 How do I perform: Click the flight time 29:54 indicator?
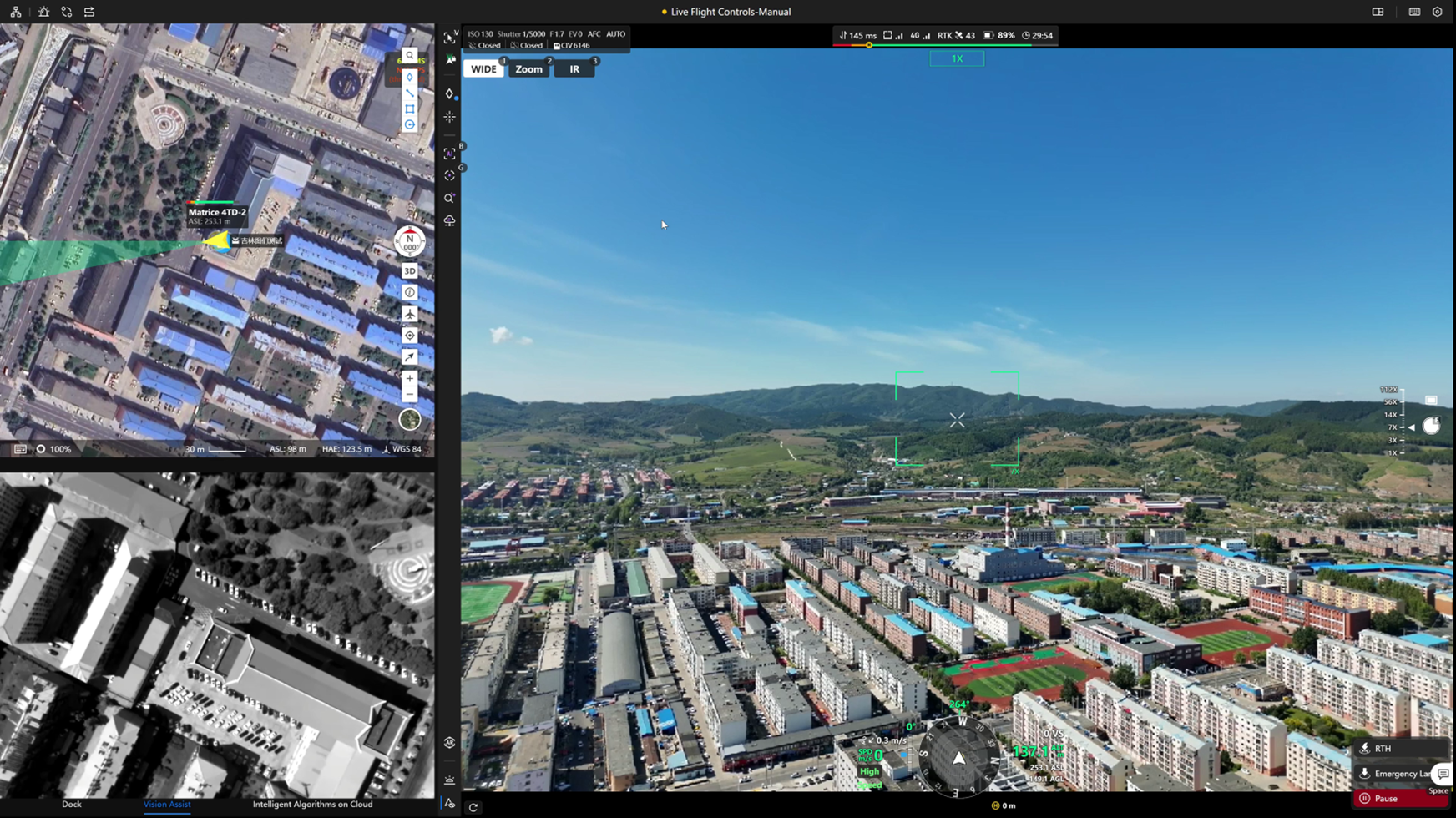1037,35
